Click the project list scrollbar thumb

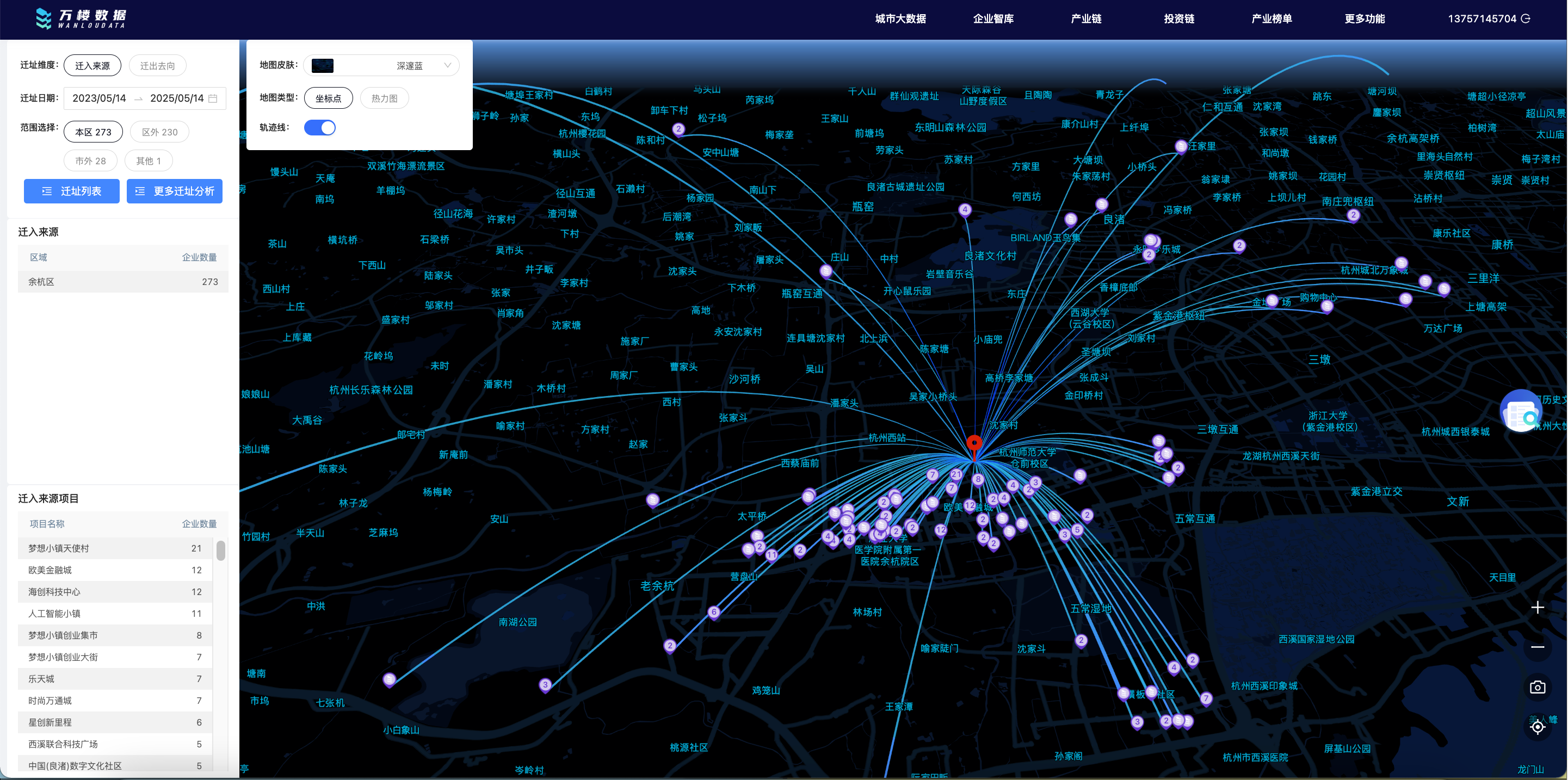[221, 550]
